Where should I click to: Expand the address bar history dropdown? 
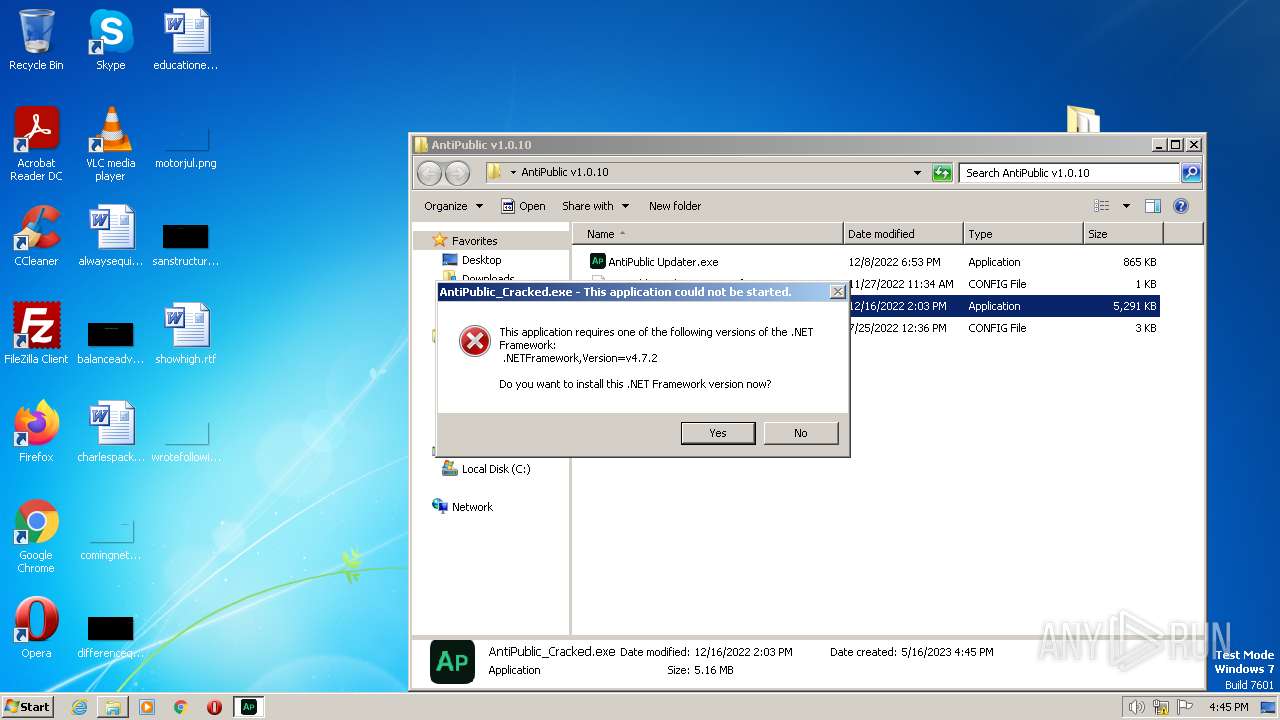918,173
